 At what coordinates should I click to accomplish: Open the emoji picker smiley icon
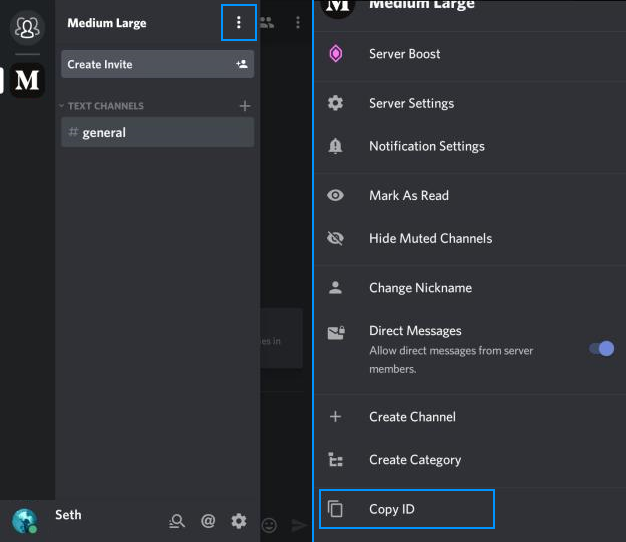tap(269, 525)
